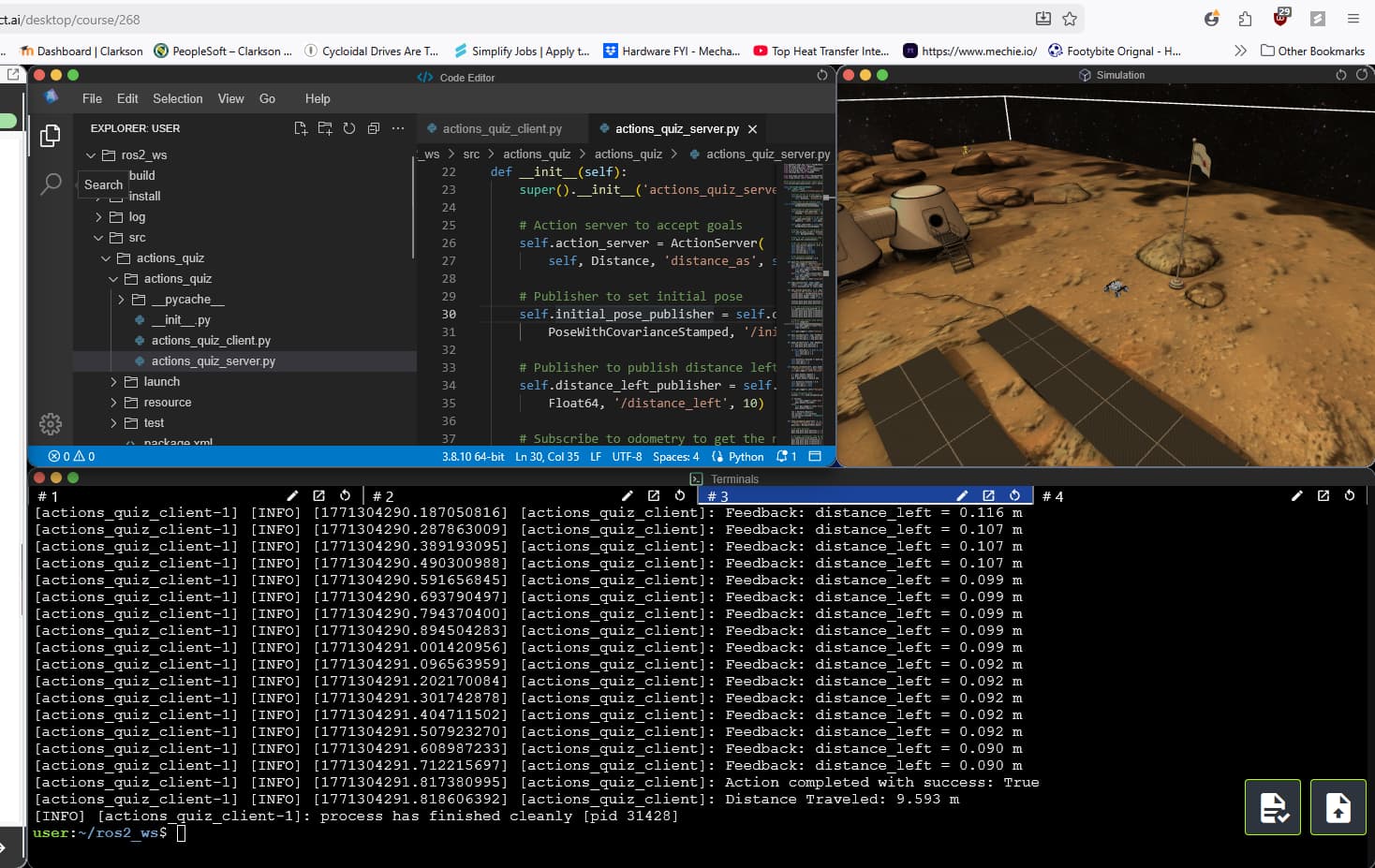Switch to actions_quiz_client.py tab
1375x868 pixels.
501,129
